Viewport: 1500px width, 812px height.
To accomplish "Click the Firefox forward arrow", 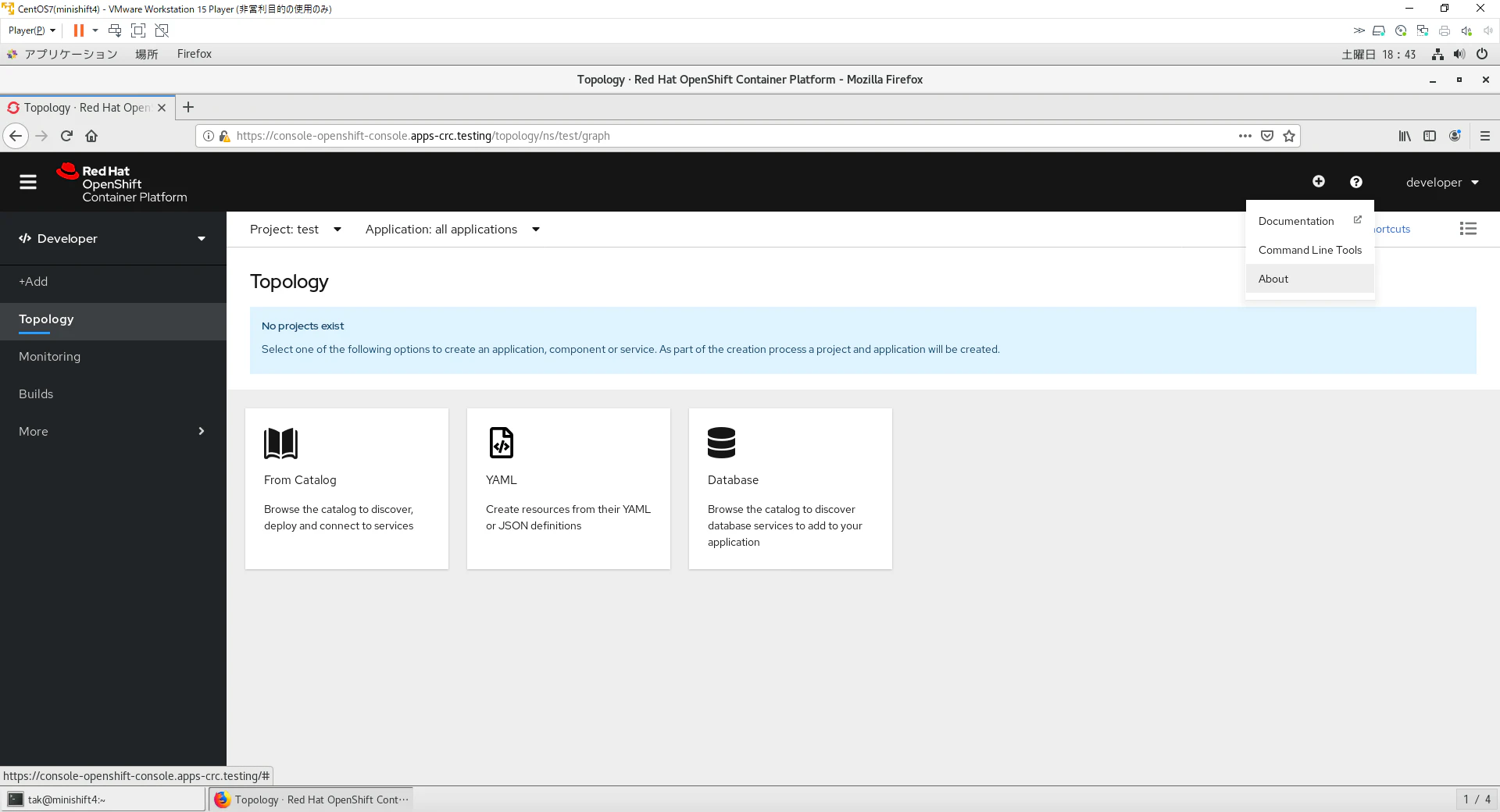I will [x=41, y=136].
